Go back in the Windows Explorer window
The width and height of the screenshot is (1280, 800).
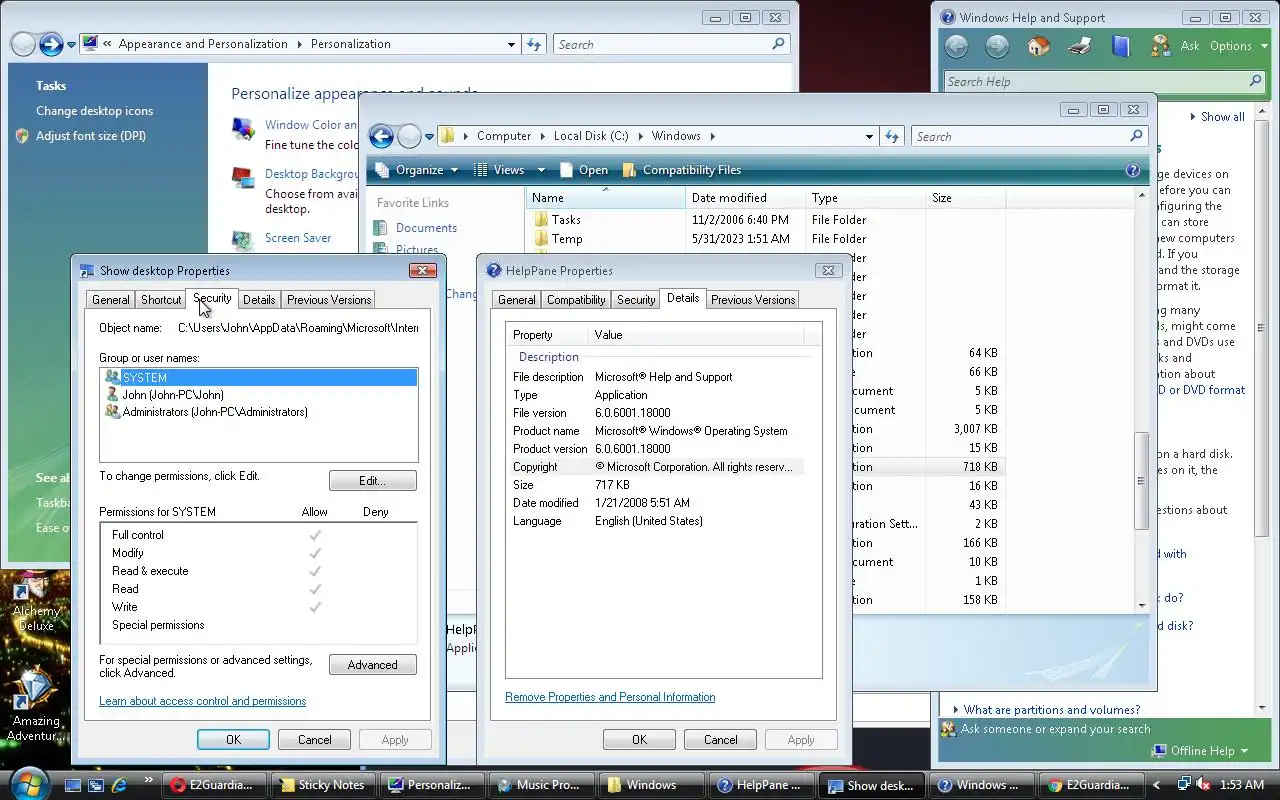click(x=381, y=136)
